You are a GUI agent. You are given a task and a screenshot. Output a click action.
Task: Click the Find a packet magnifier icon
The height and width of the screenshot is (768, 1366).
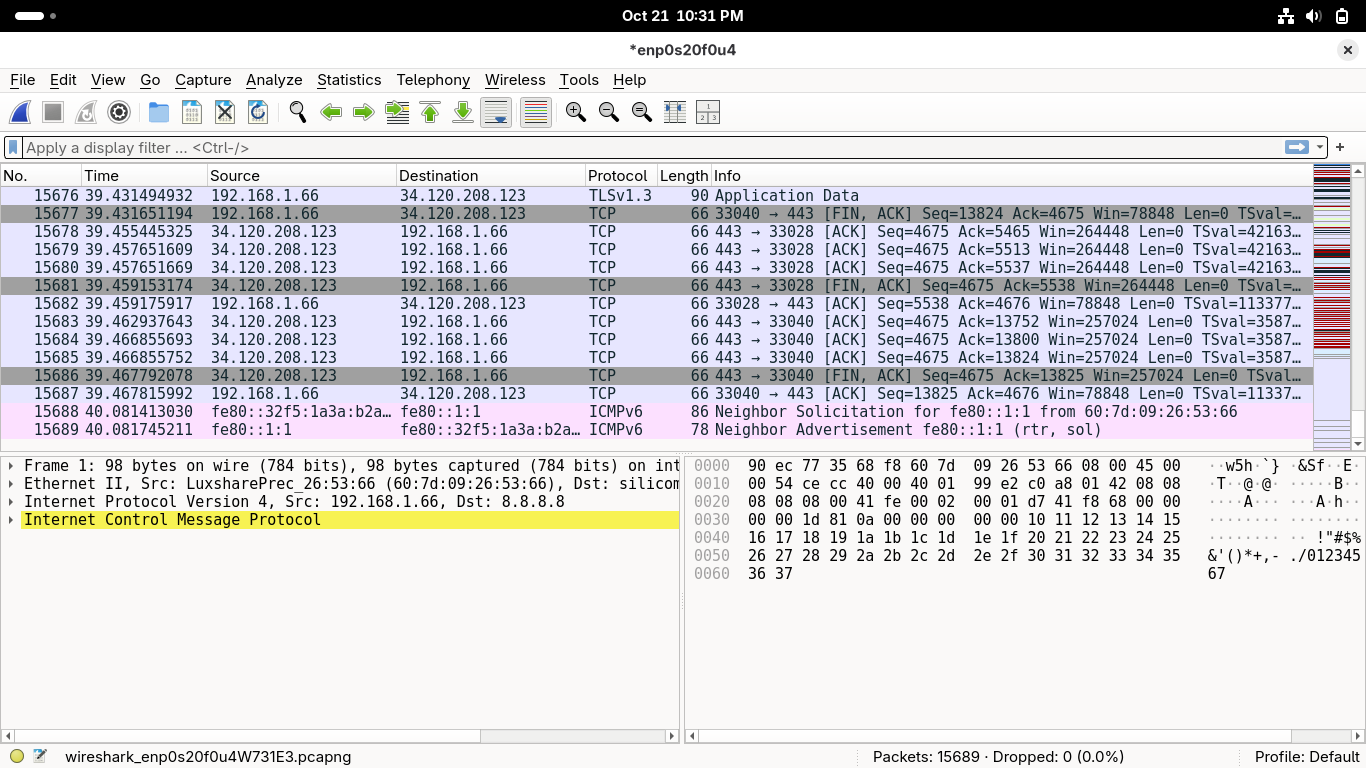click(x=297, y=113)
